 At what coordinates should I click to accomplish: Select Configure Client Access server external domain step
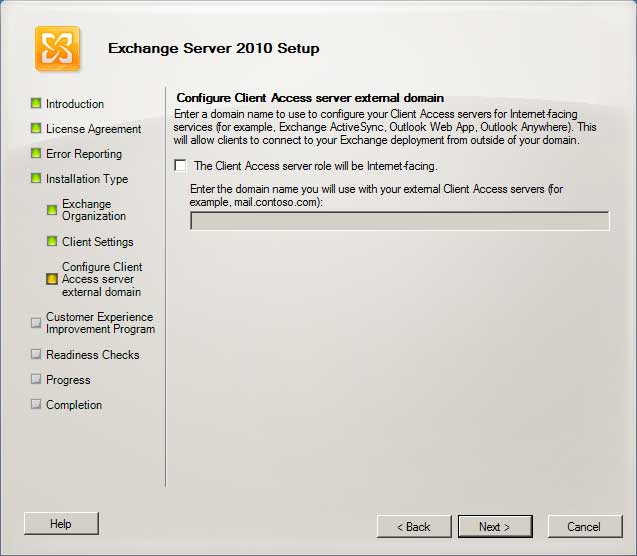tap(102, 280)
